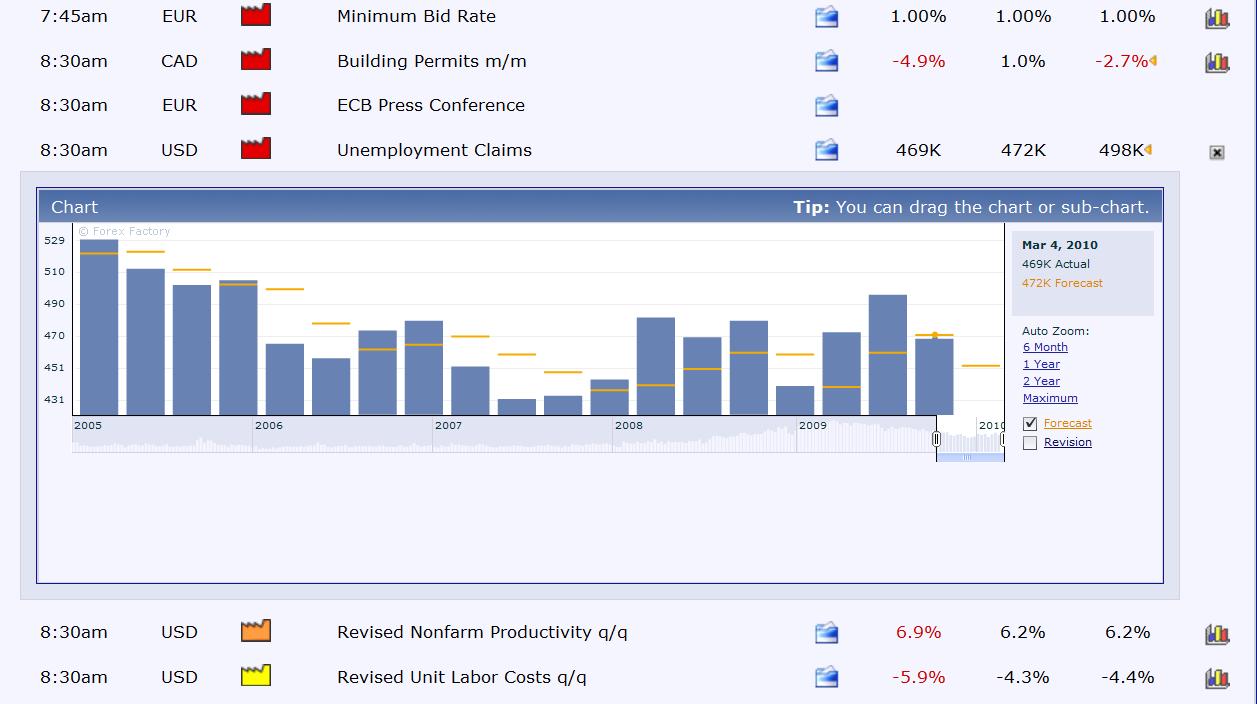1257x704 pixels.
Task: Expand chart for Revised Nonfarm Productivity q/q
Action: tap(1216, 634)
